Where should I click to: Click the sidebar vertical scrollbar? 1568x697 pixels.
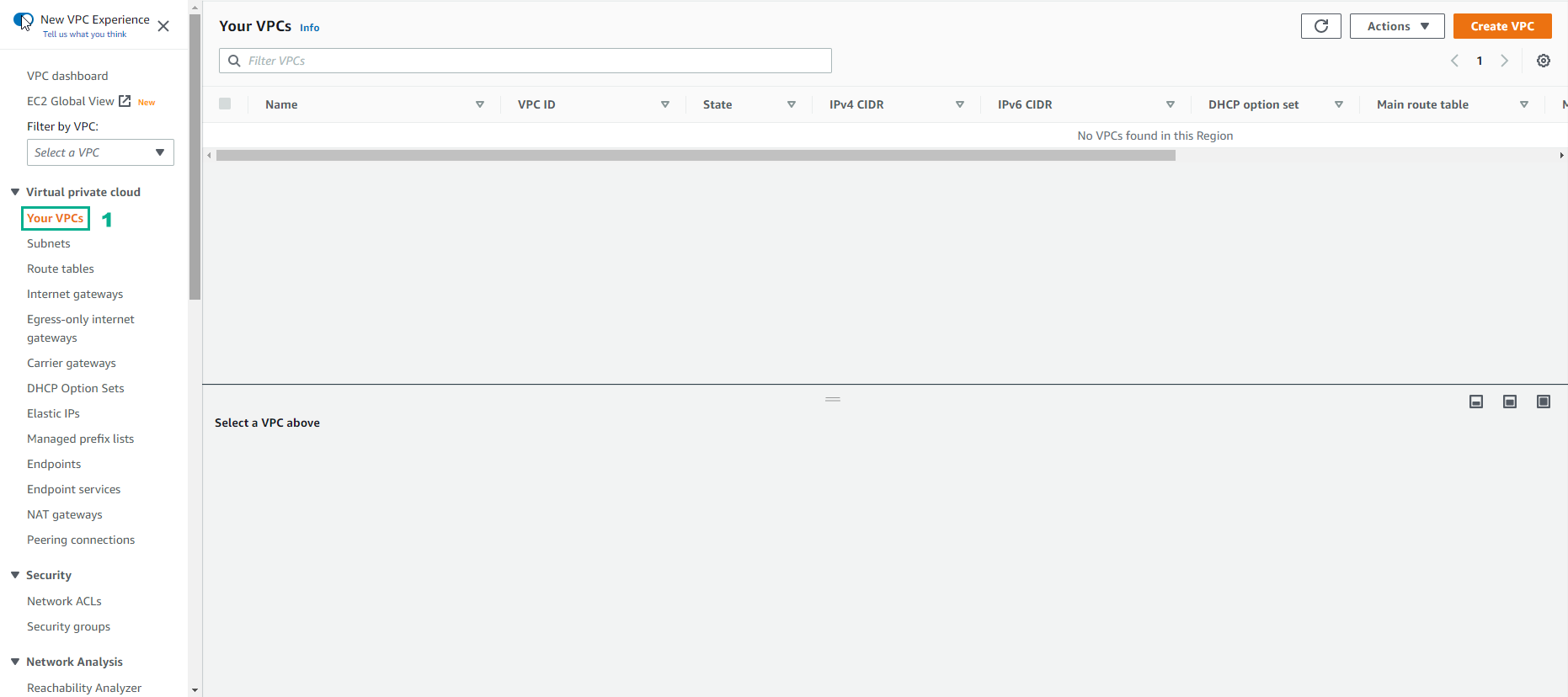click(x=195, y=157)
